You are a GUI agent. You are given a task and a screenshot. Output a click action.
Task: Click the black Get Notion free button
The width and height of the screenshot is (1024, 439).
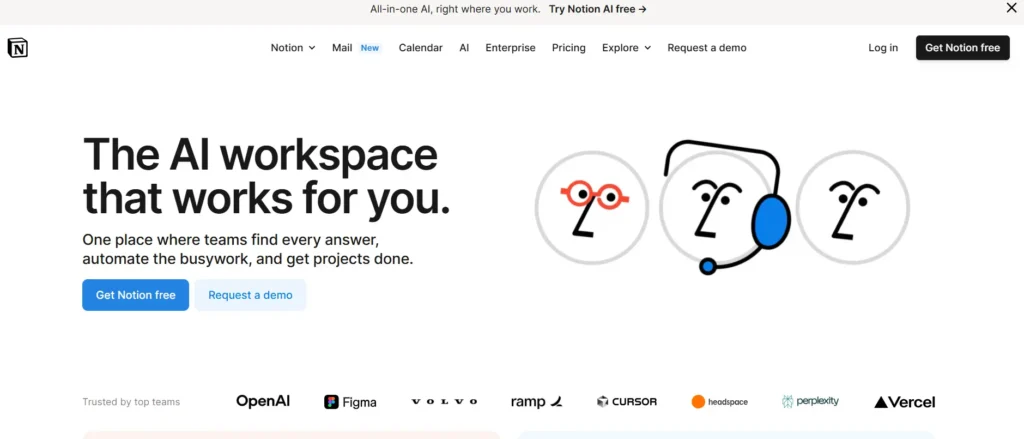pos(963,48)
